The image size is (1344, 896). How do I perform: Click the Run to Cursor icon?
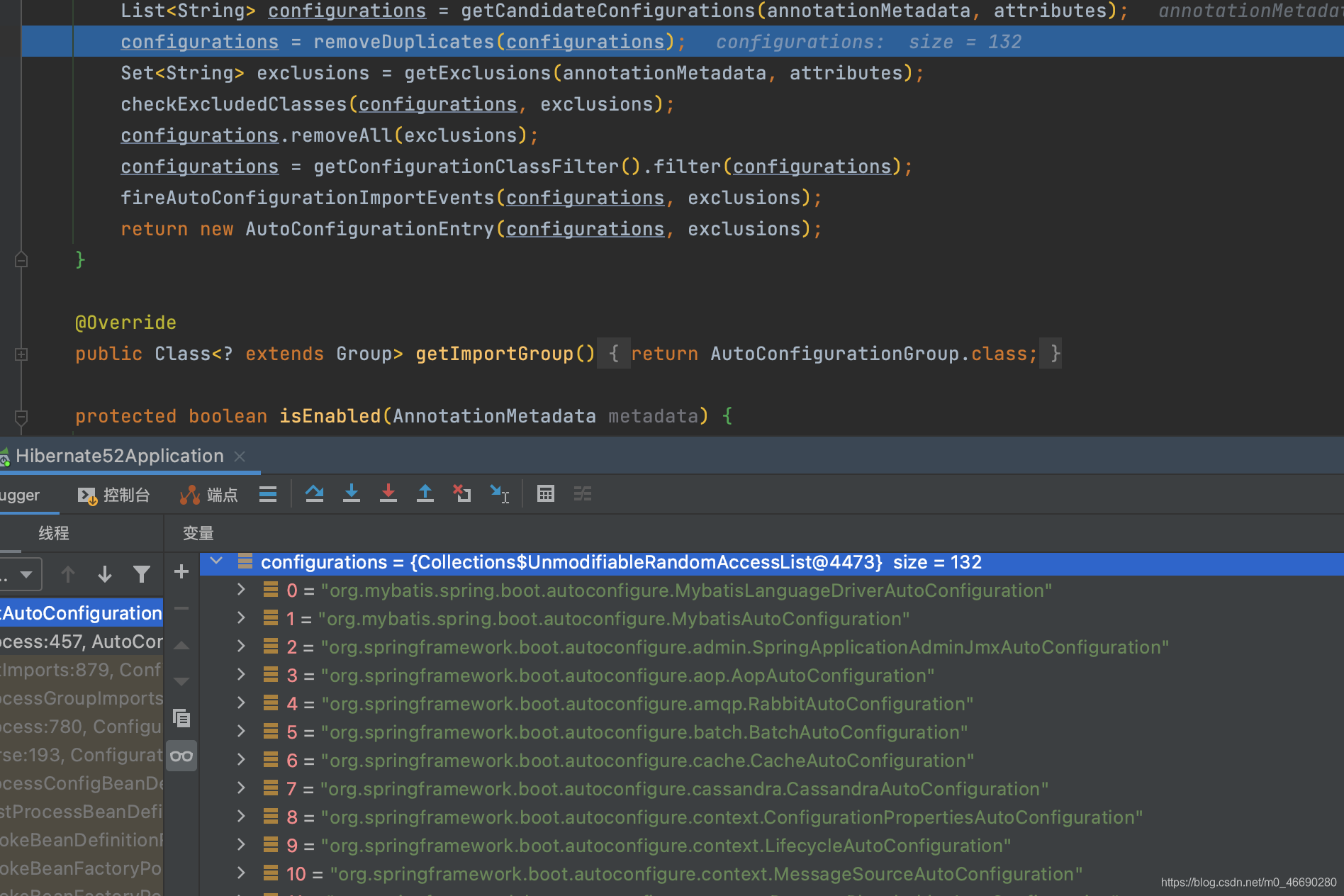point(500,494)
